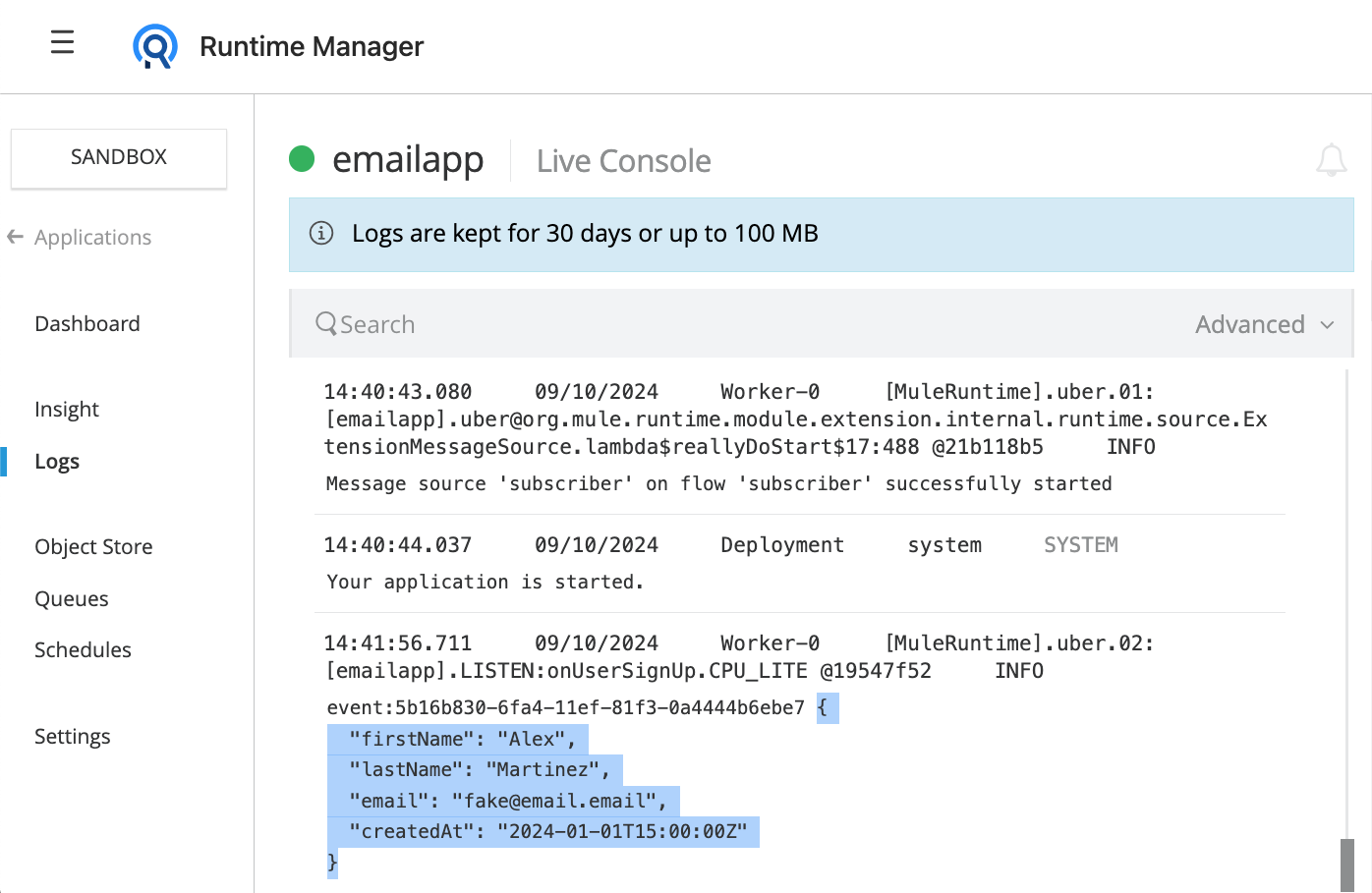Click the event ID 5b16b830 line
This screenshot has height=893, width=1372.
(x=566, y=707)
